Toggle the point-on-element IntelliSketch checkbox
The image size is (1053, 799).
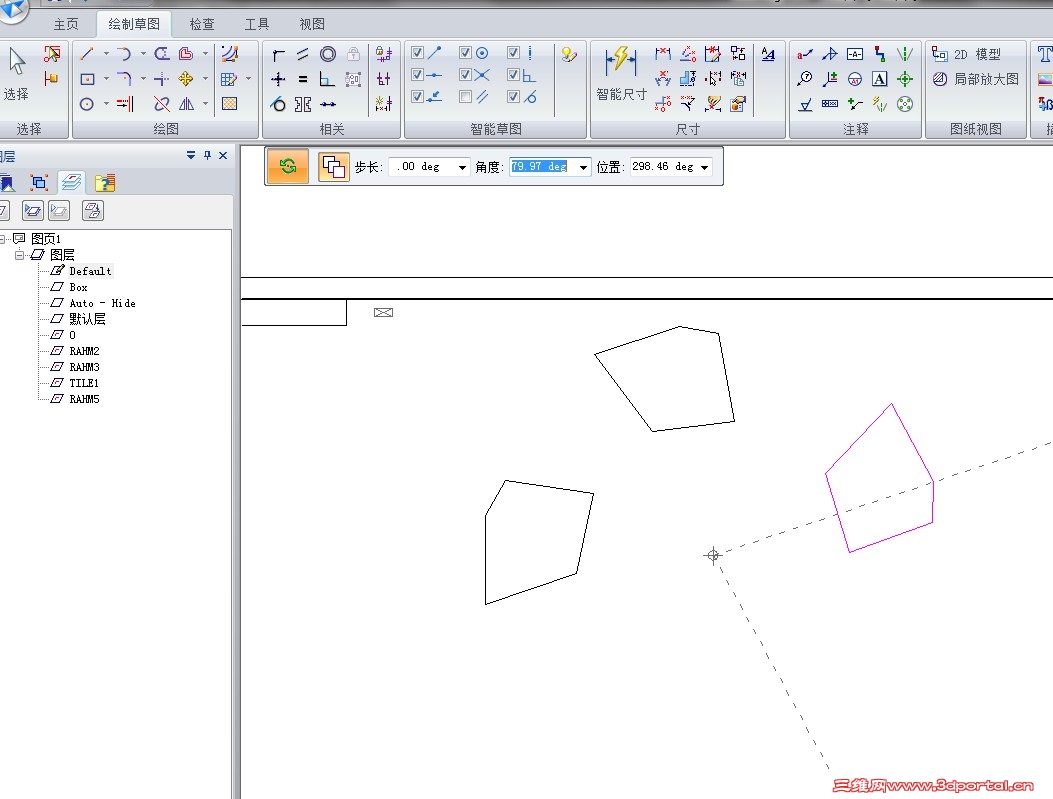(417, 97)
